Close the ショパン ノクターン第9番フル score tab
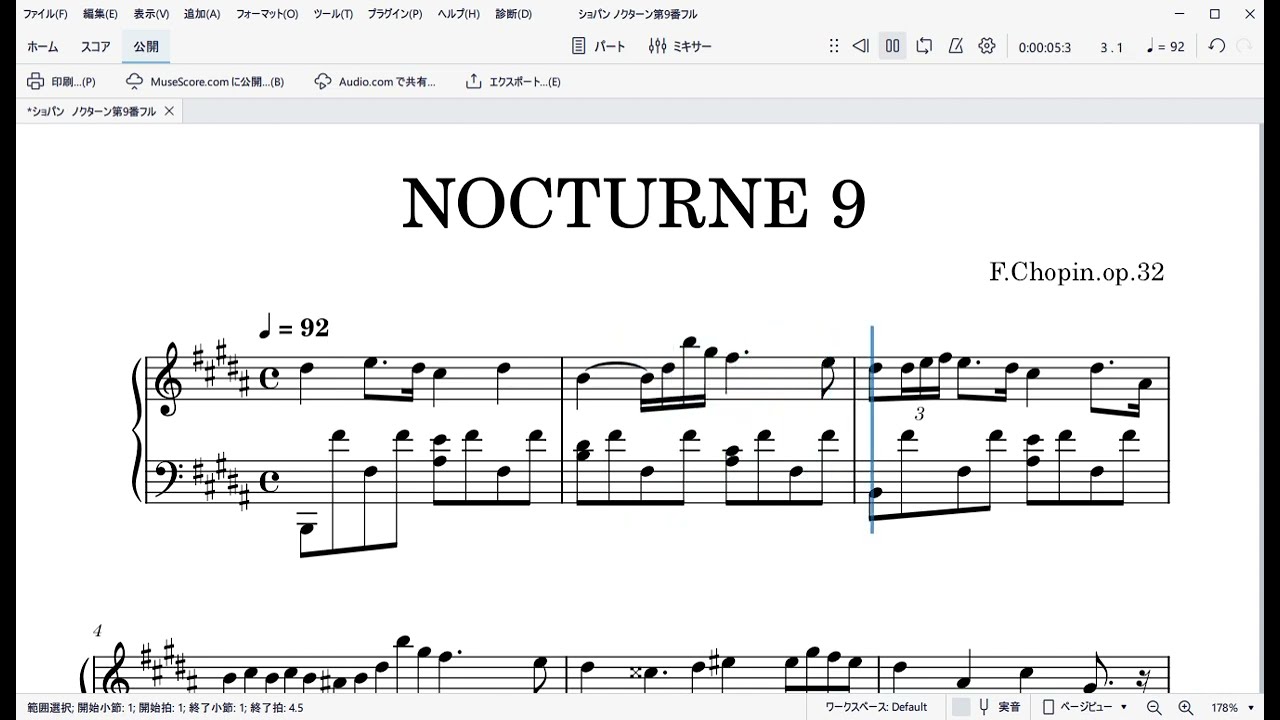The image size is (1280, 720). [x=169, y=111]
